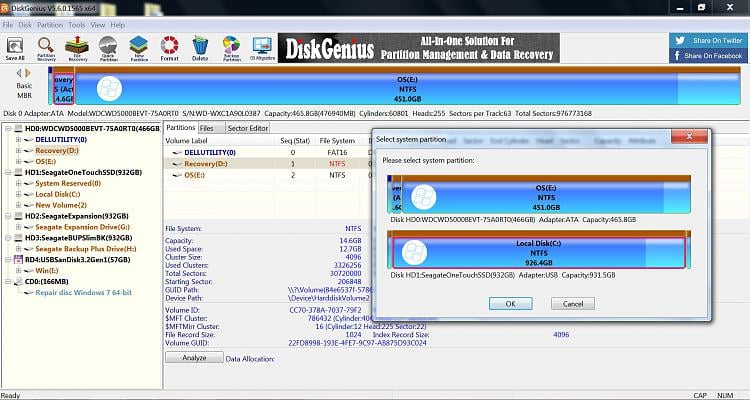This screenshot has width=750, height=400.
Task: Open the Partition menu
Action: [x=50, y=25]
